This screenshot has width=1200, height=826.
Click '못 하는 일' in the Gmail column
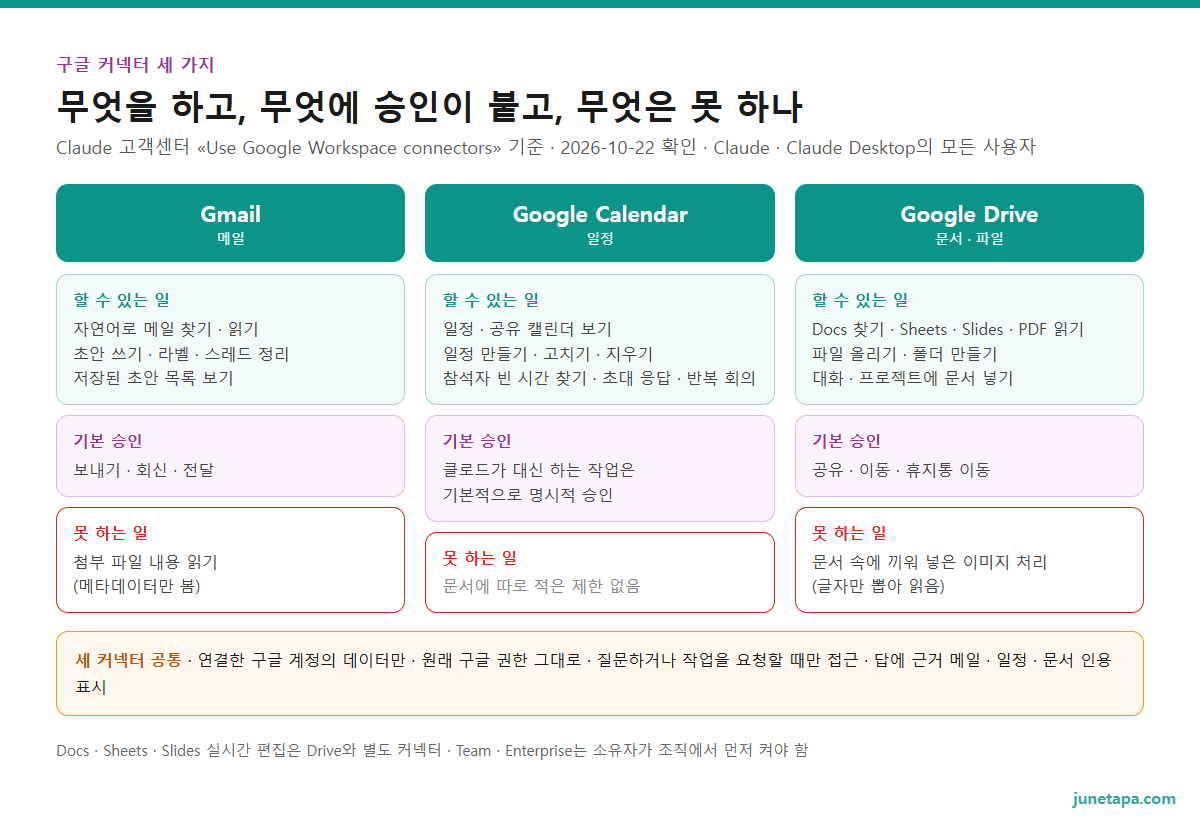110,533
